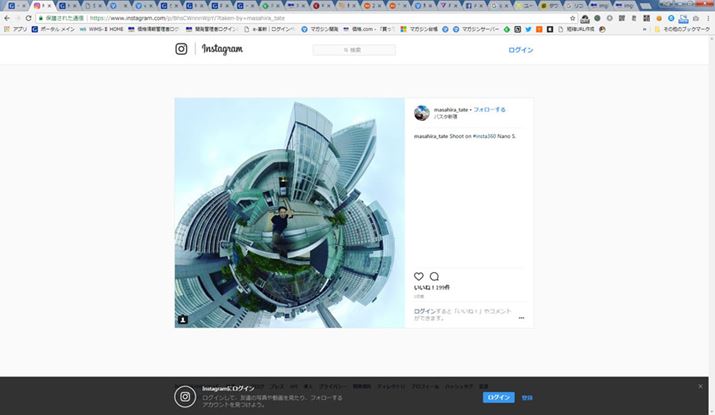This screenshot has width=715, height=415.
Task: Switch to the first browser tab
Action: pos(17,6)
